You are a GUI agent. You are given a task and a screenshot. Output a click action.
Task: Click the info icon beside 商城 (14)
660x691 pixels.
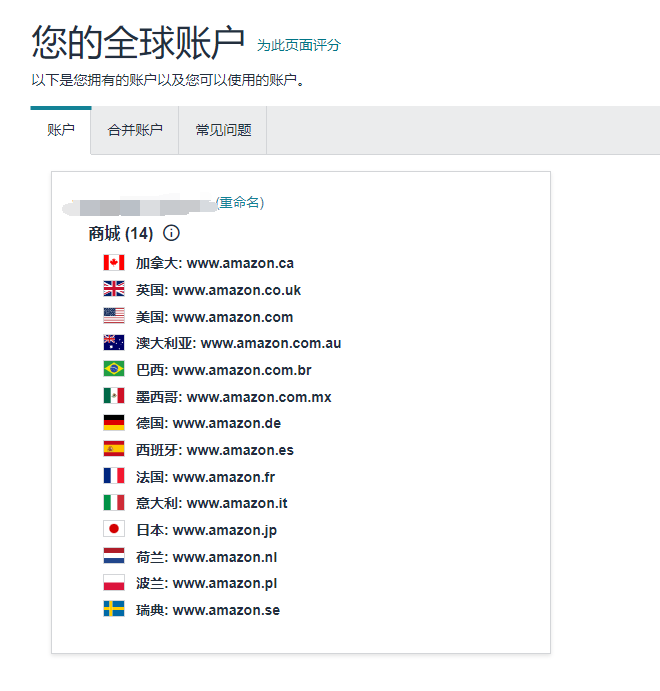[171, 233]
